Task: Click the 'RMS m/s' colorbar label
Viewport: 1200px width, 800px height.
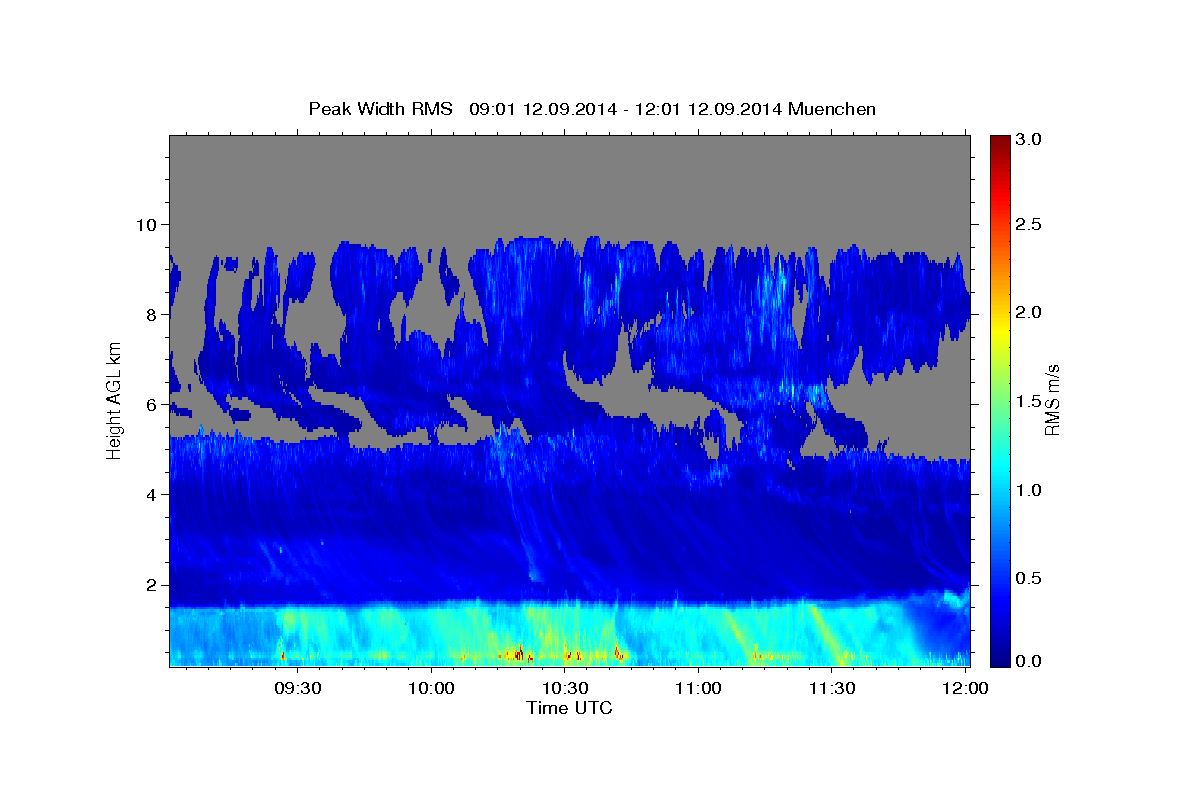Action: tap(1052, 399)
